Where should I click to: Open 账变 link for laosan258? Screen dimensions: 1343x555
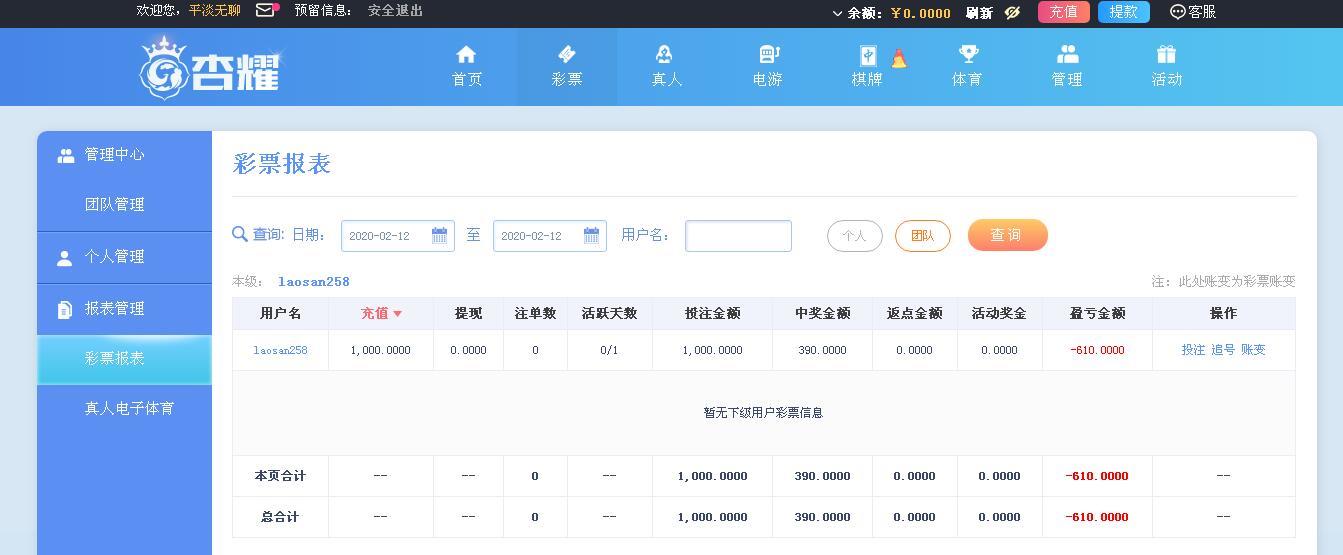1253,350
